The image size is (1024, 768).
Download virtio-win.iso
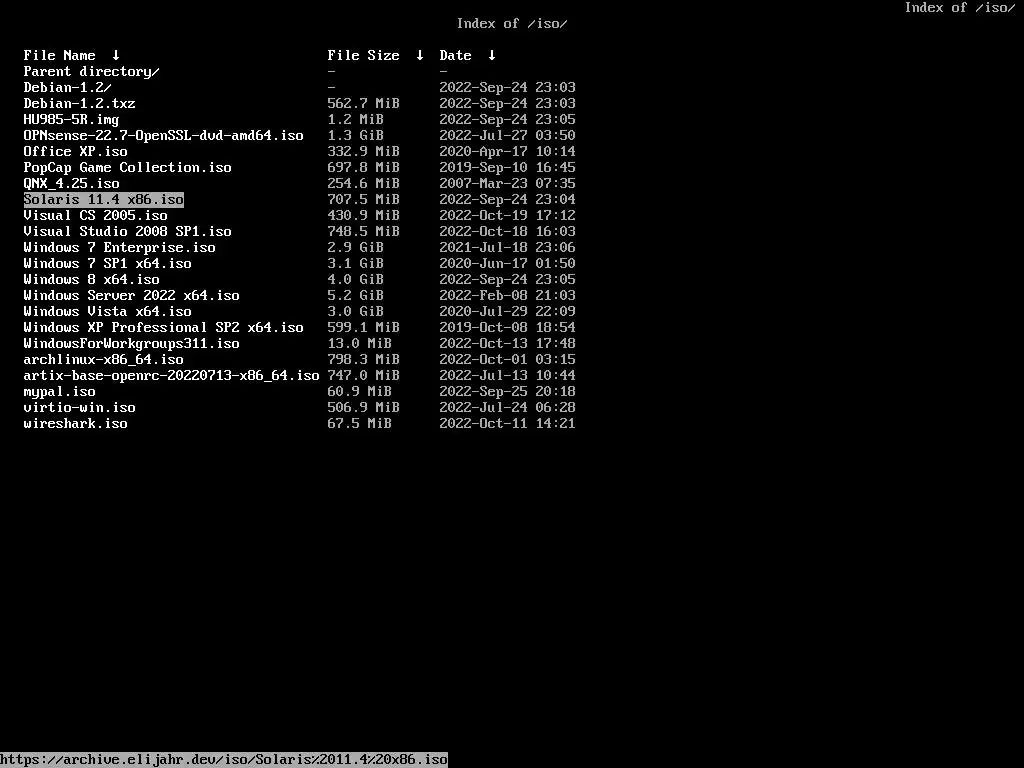point(80,408)
